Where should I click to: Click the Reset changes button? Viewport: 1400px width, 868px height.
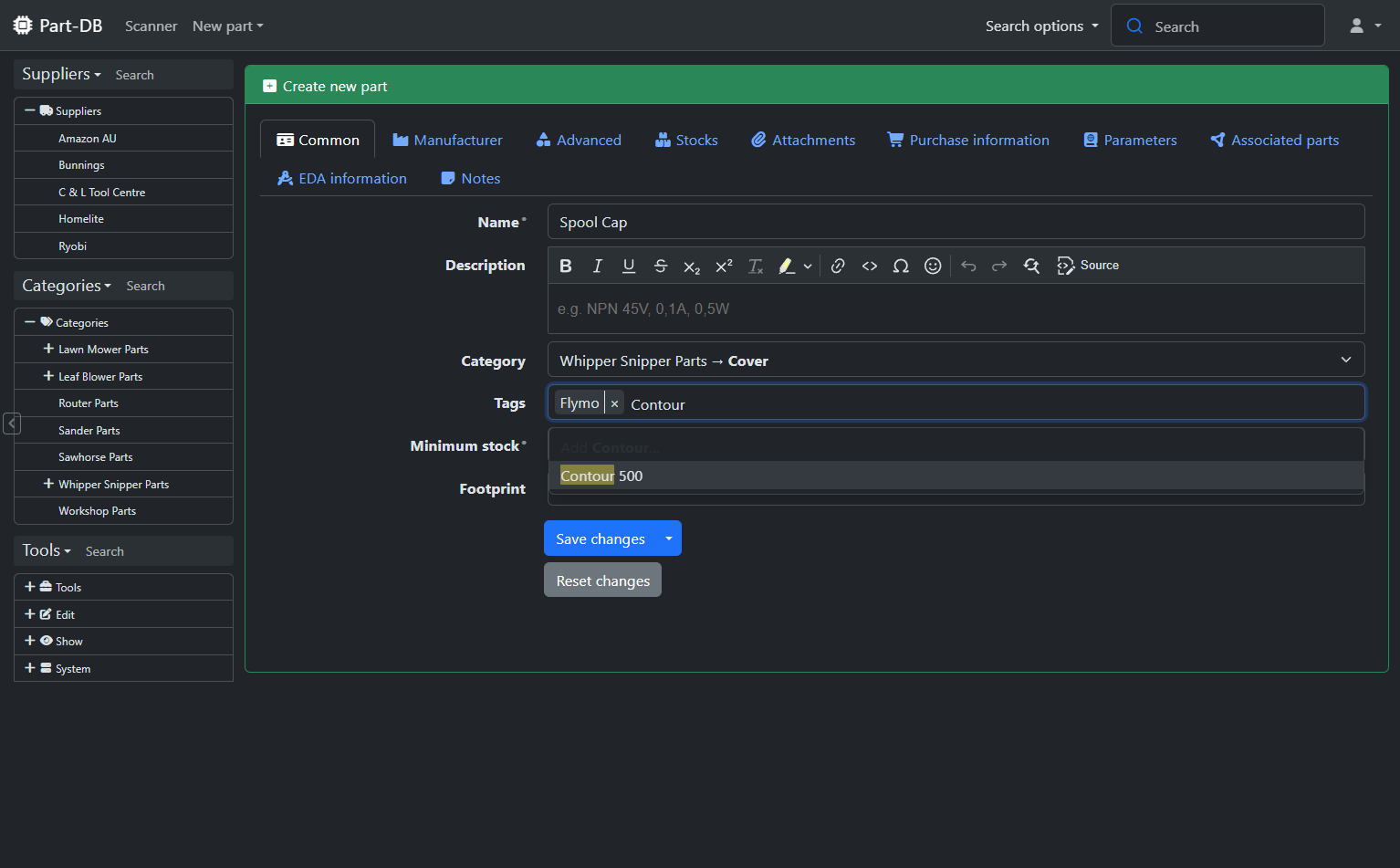[603, 580]
